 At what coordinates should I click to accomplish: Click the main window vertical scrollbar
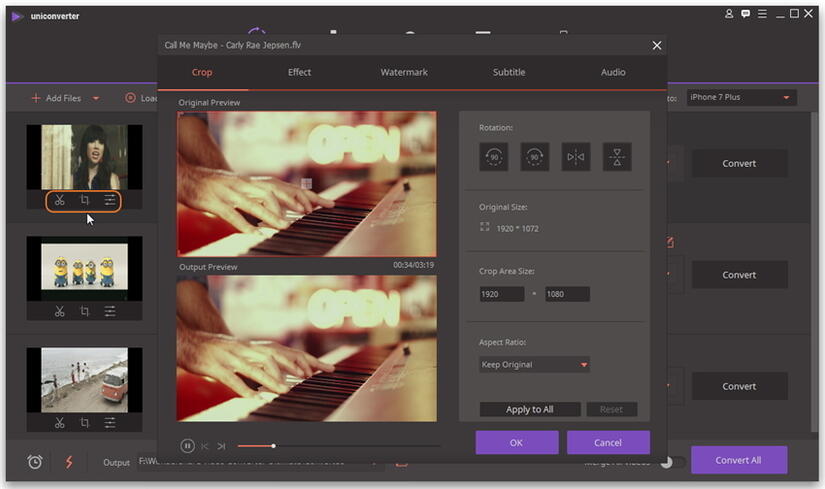point(813,274)
